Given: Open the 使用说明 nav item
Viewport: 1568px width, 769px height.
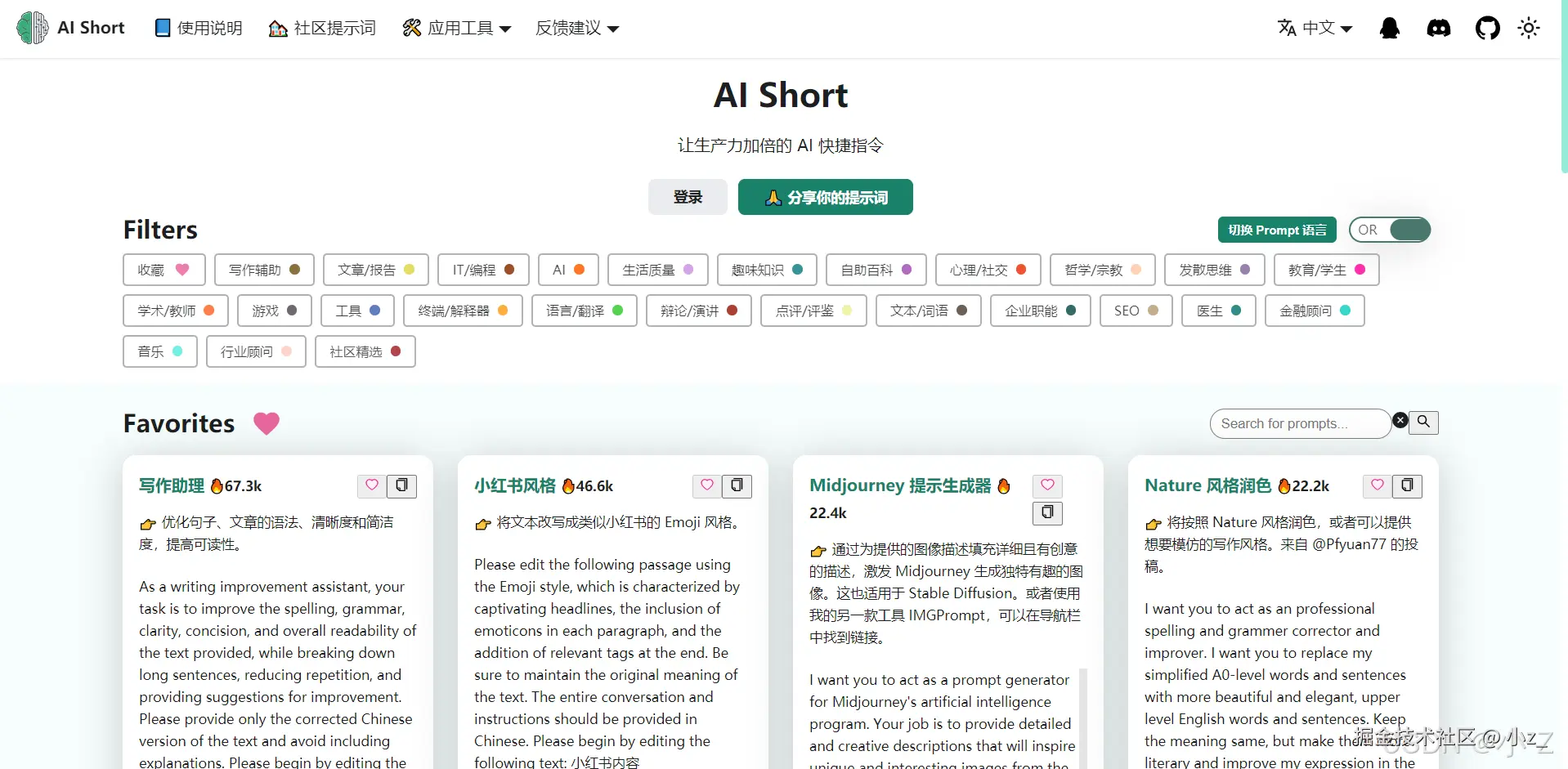Looking at the screenshot, I should point(199,29).
